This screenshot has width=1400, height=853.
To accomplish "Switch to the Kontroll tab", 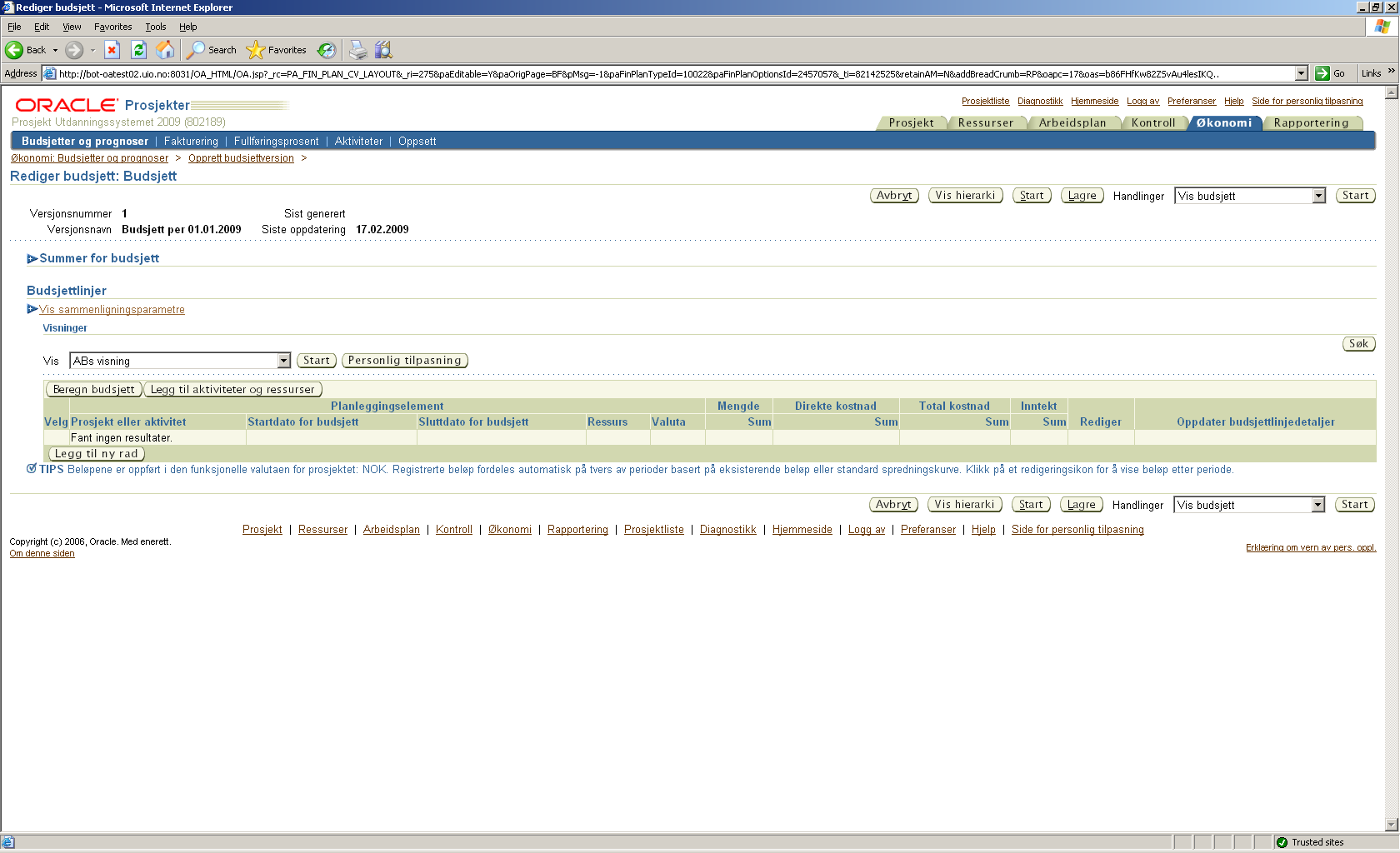I will point(1153,122).
